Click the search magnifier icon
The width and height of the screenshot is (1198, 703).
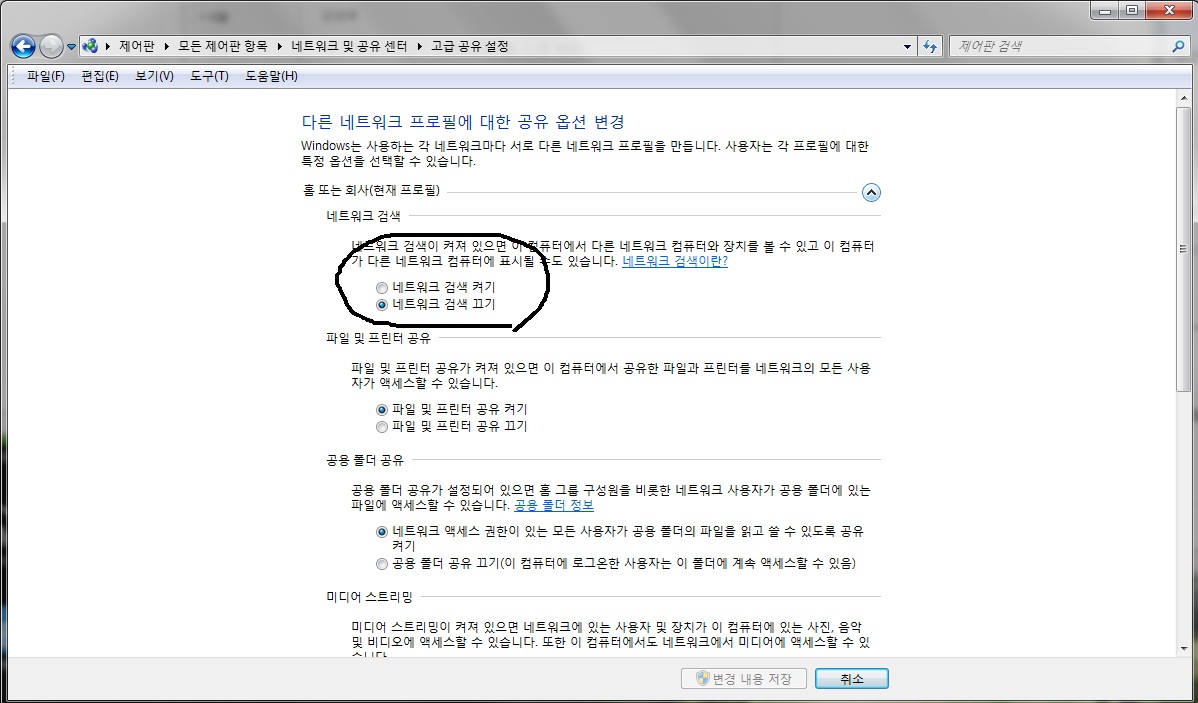click(x=1178, y=46)
